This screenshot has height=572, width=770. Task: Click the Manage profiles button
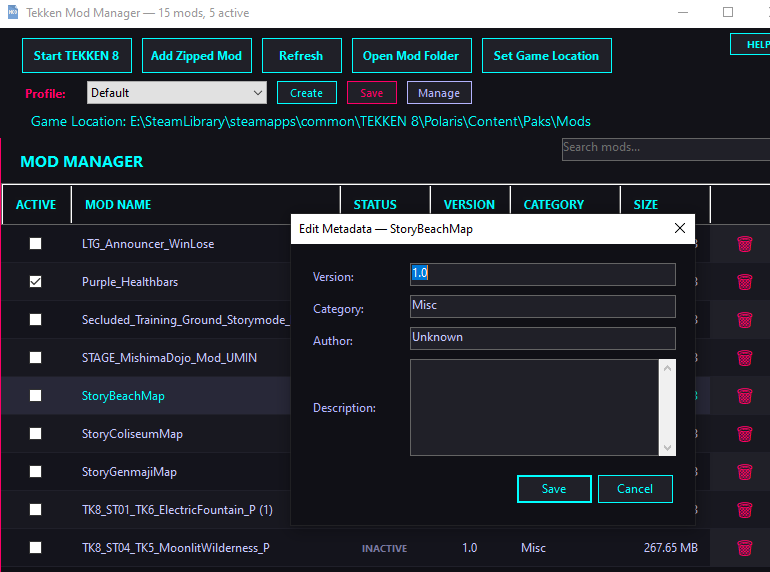pos(439,93)
